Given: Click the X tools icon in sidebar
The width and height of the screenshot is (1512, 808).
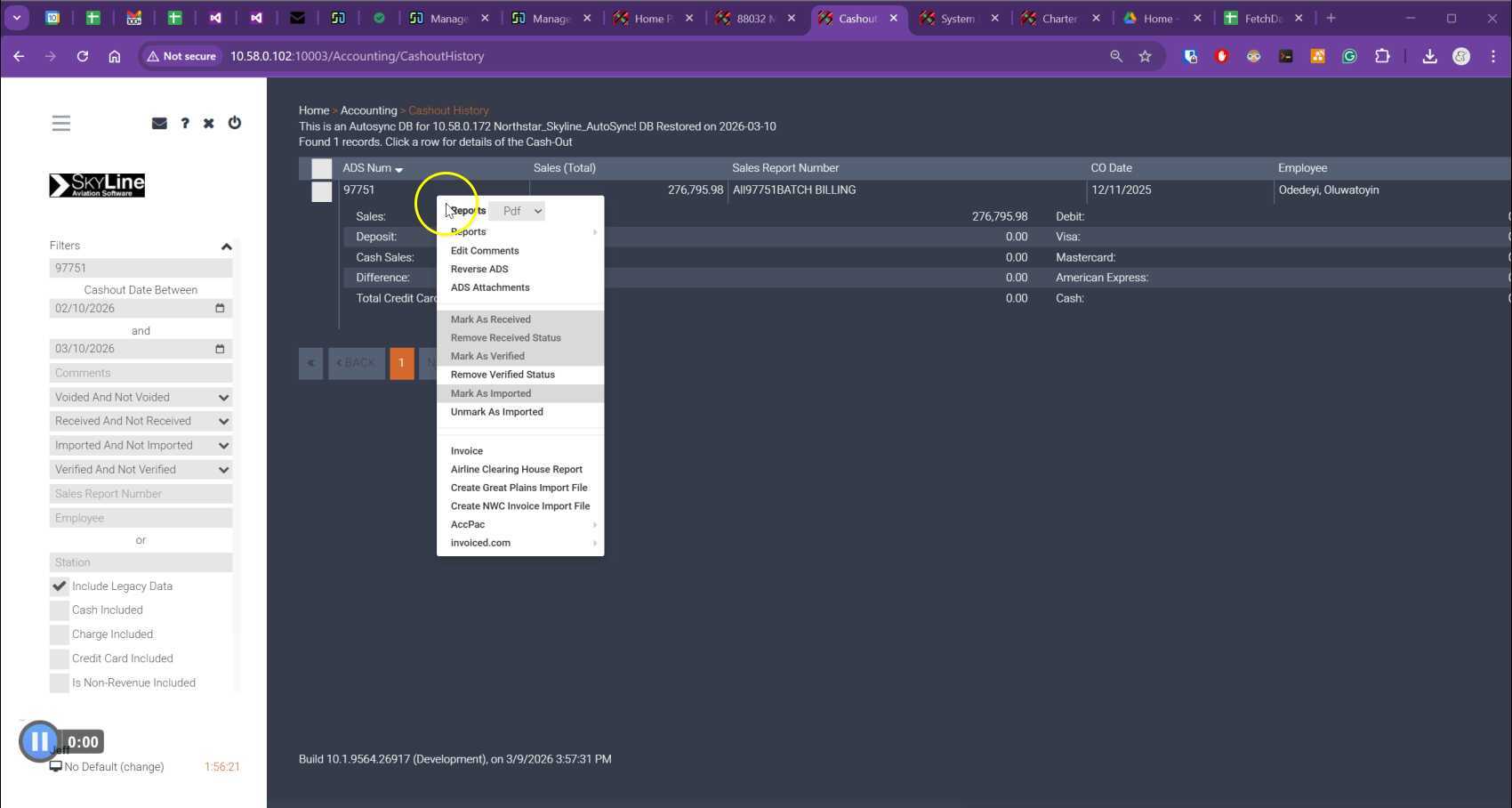Looking at the screenshot, I should tap(208, 124).
